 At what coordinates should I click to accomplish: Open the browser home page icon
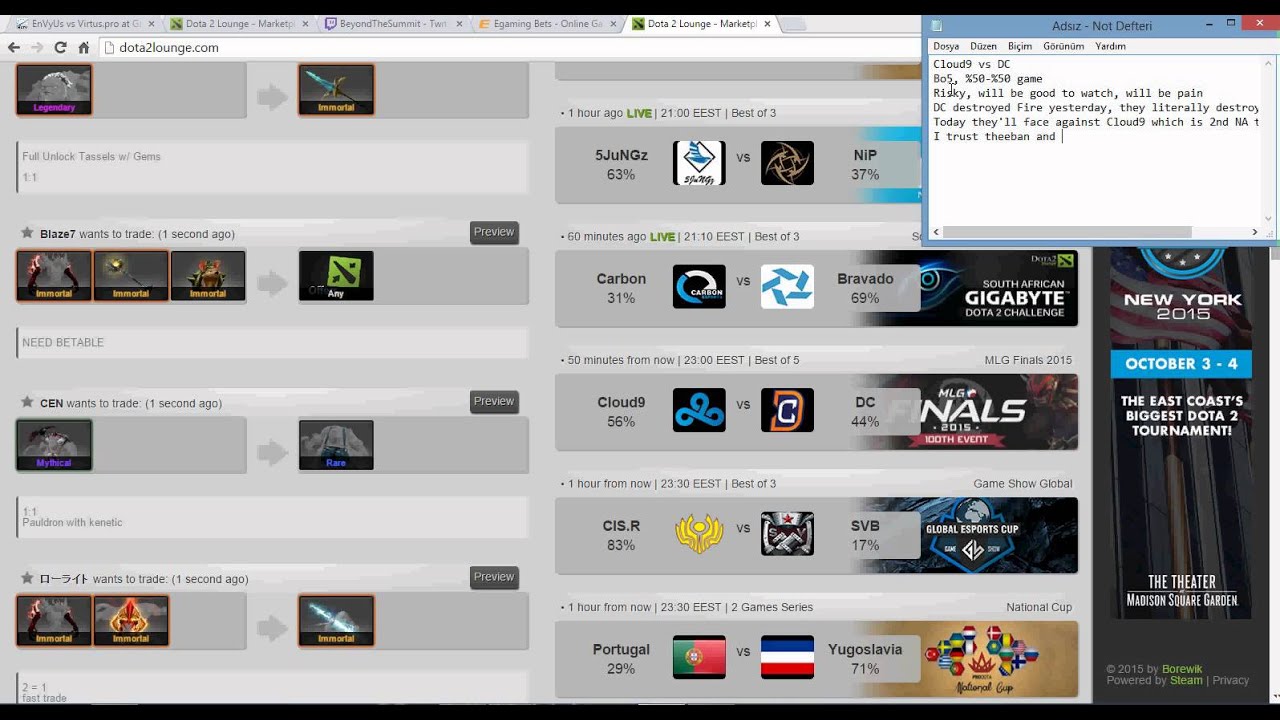click(x=84, y=47)
